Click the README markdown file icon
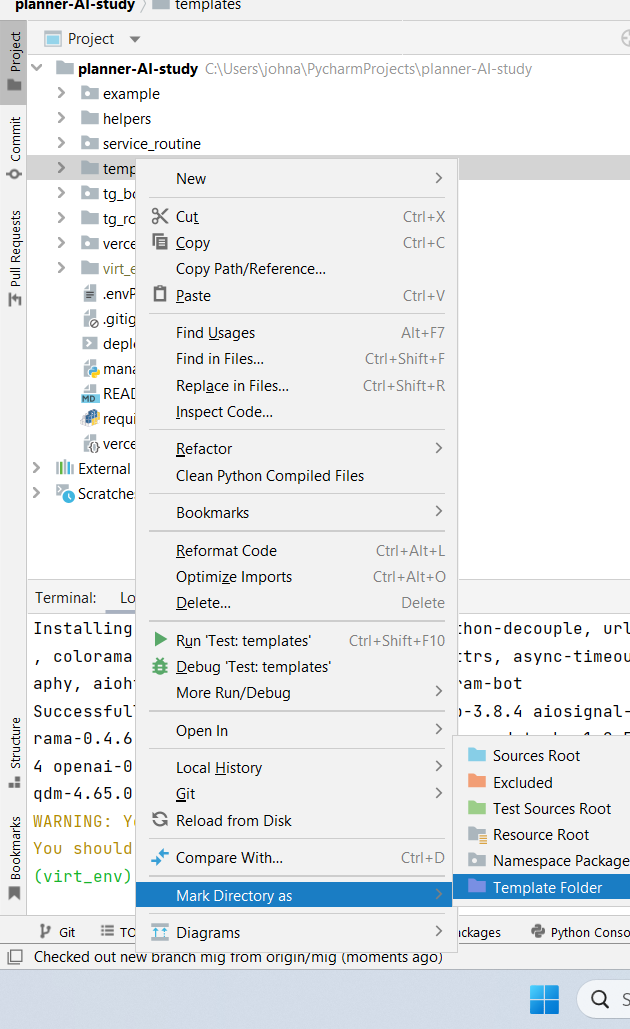Image resolution: width=630 pixels, height=1029 pixels. (x=90, y=394)
